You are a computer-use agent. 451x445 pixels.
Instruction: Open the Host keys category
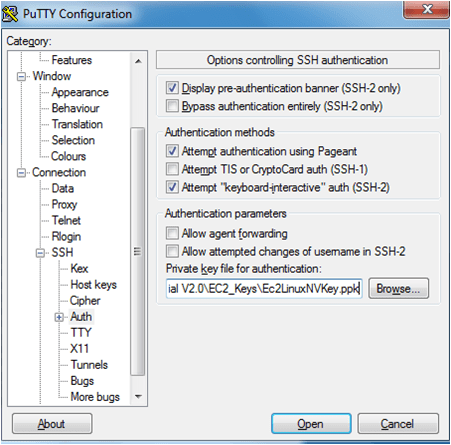(x=94, y=285)
